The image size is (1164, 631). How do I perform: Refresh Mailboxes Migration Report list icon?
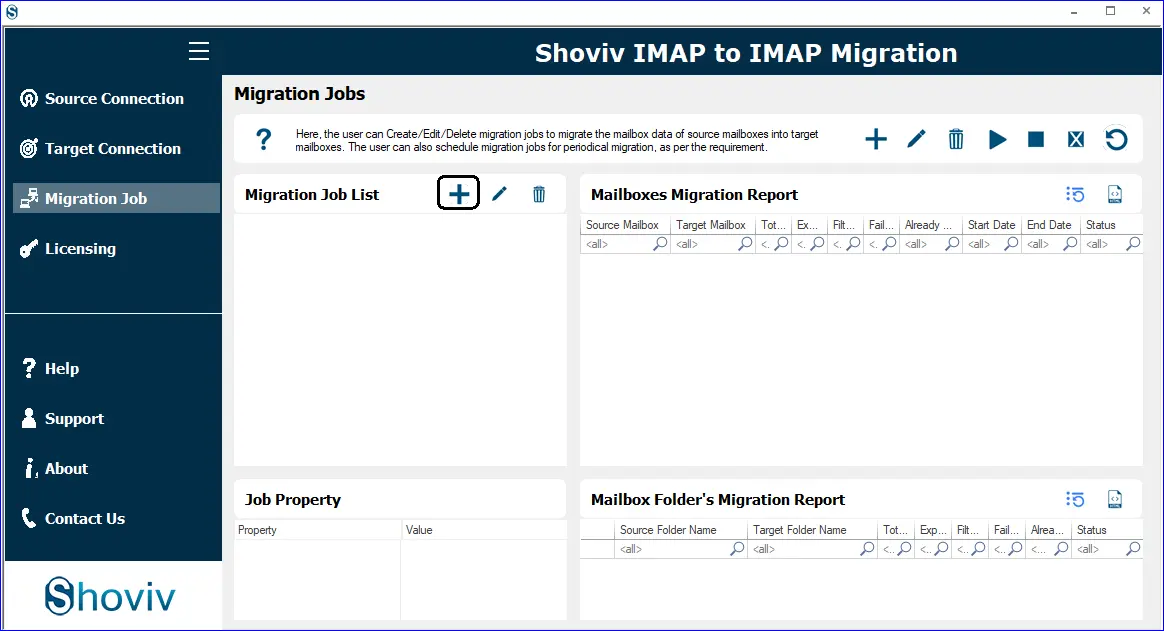pos(1075,194)
